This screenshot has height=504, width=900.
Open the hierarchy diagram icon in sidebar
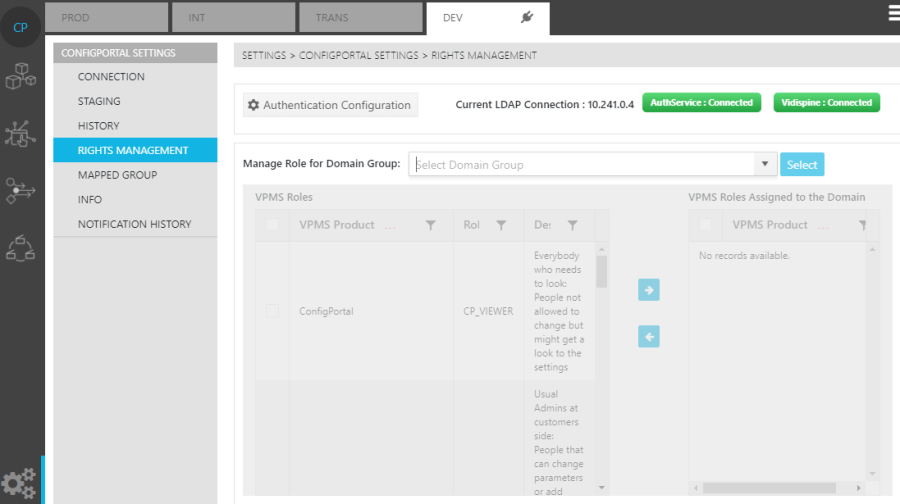tap(20, 247)
